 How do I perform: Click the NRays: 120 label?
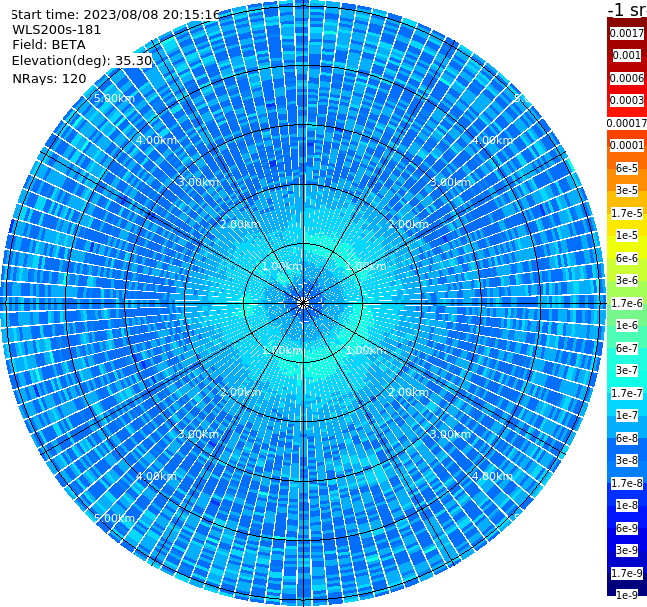click(49, 78)
